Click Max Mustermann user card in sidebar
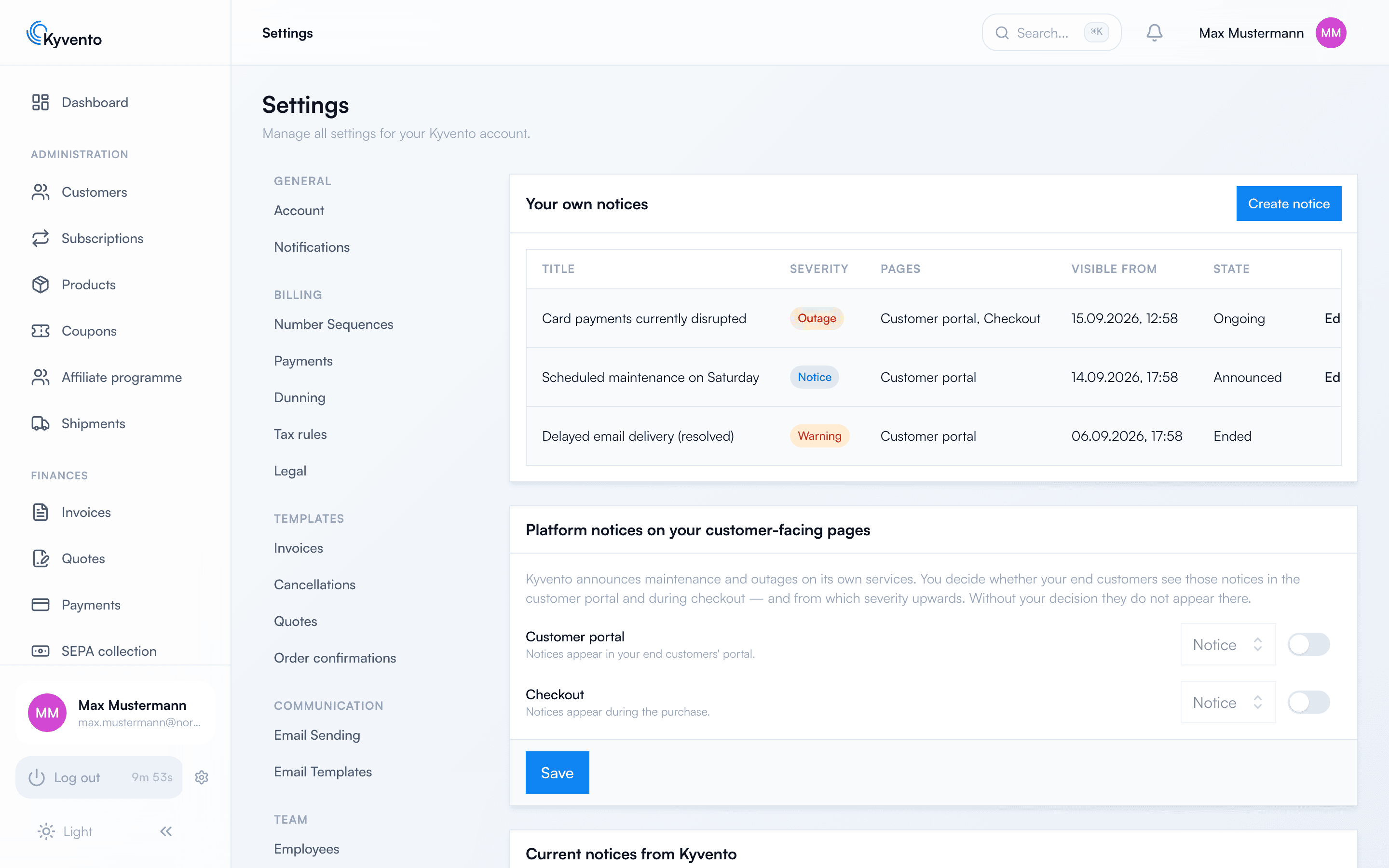1389x868 pixels. tap(115, 712)
